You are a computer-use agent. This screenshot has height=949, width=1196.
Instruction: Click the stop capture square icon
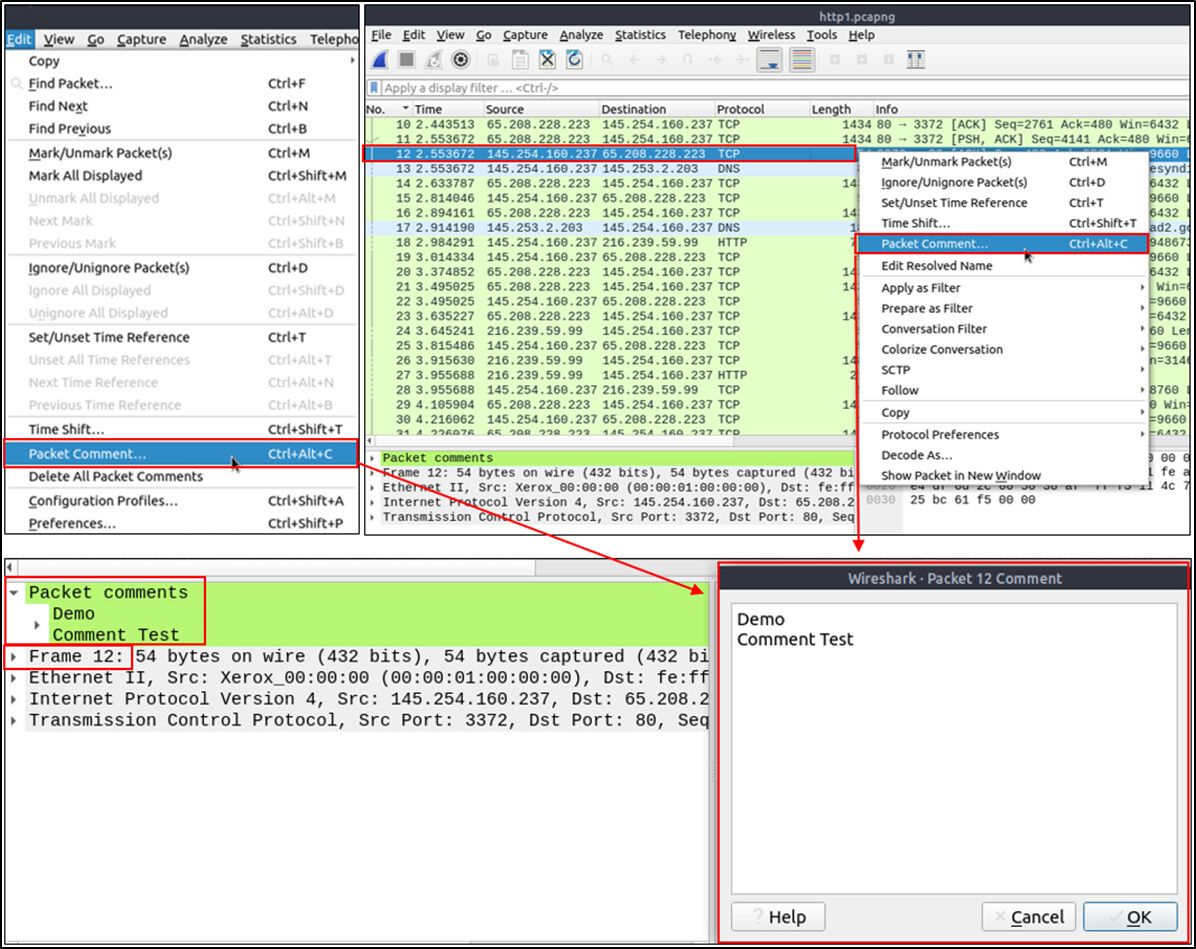click(x=407, y=60)
